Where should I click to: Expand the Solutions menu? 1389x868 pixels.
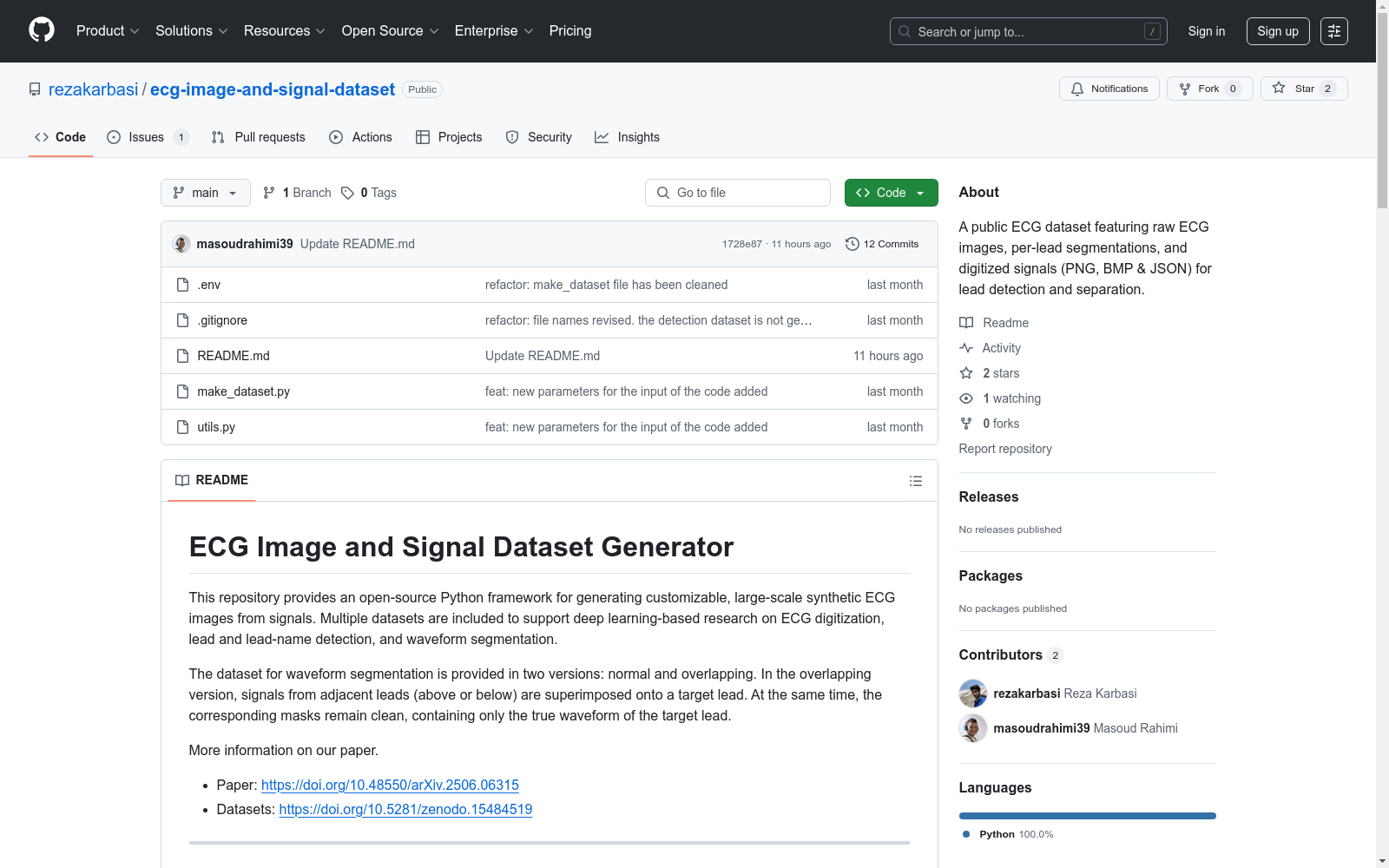[x=192, y=30]
